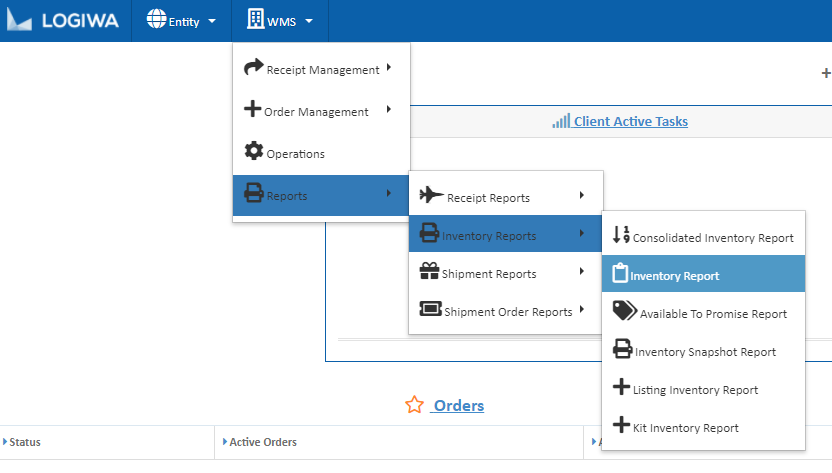
Task: Click the Receipt Reports airplane icon
Action: pos(431,195)
